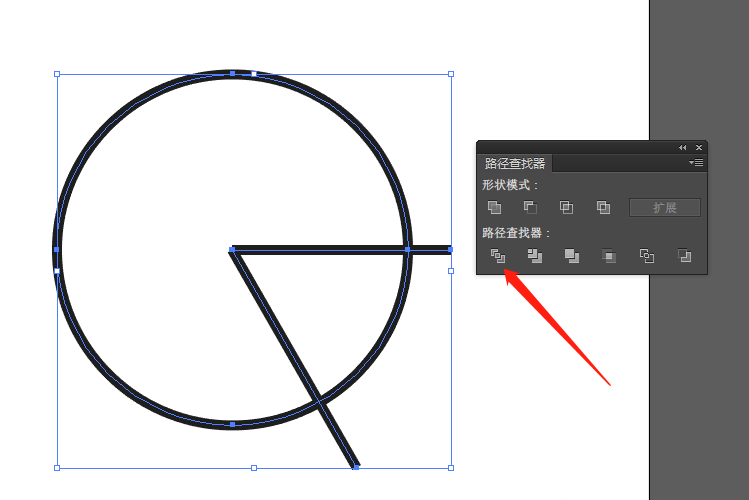Click the anchor point at circle bottom

coord(233,424)
